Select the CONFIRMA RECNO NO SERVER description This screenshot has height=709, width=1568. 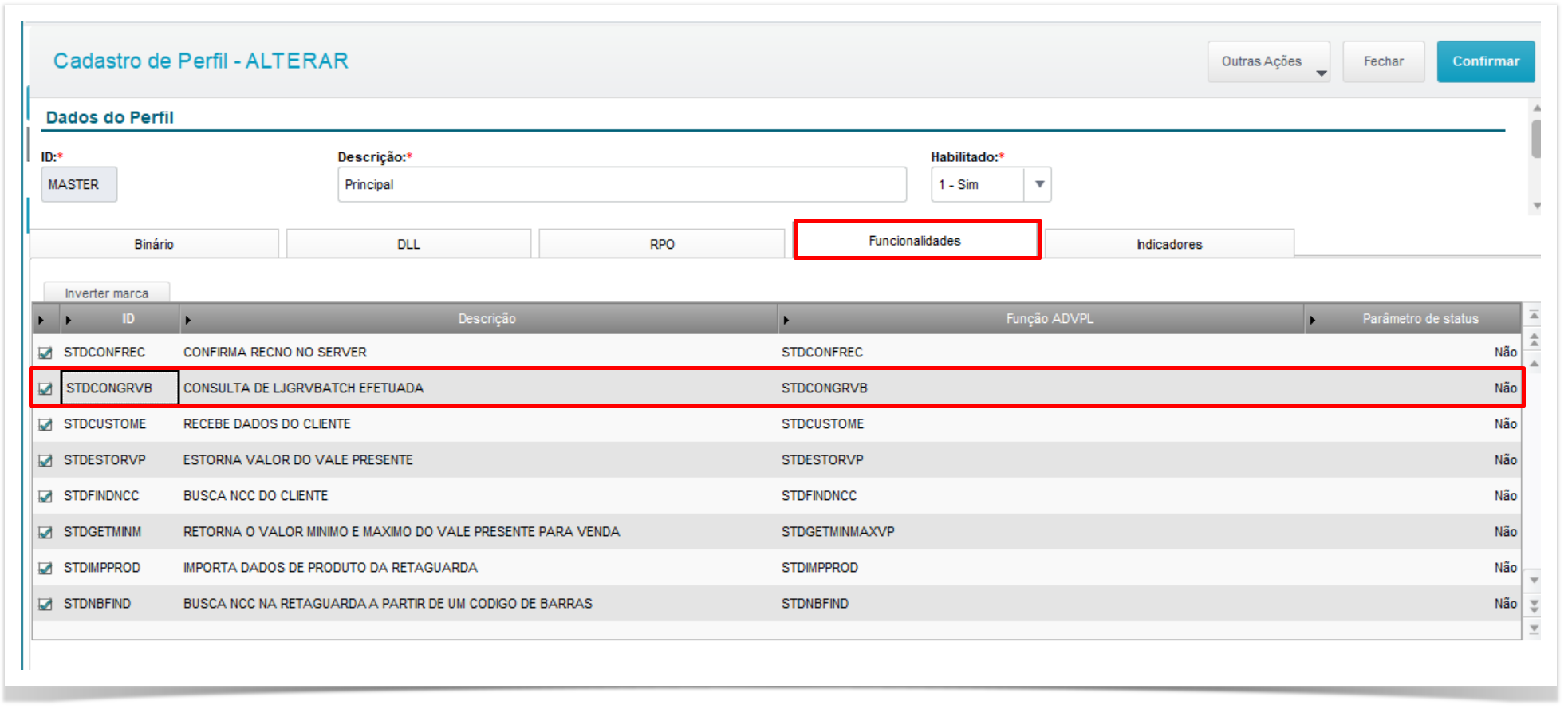tap(275, 353)
